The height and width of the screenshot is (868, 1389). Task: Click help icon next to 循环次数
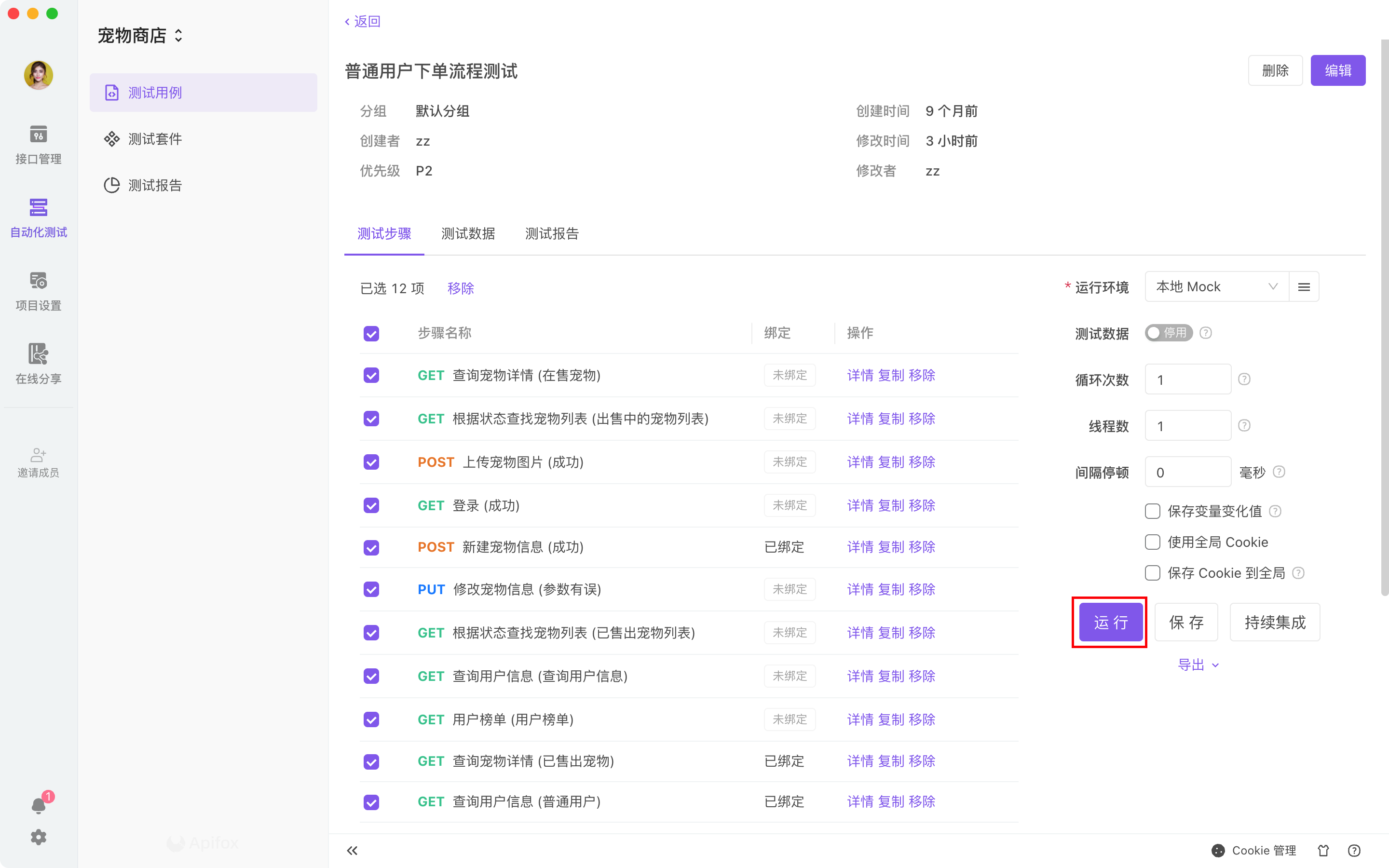tap(1244, 380)
